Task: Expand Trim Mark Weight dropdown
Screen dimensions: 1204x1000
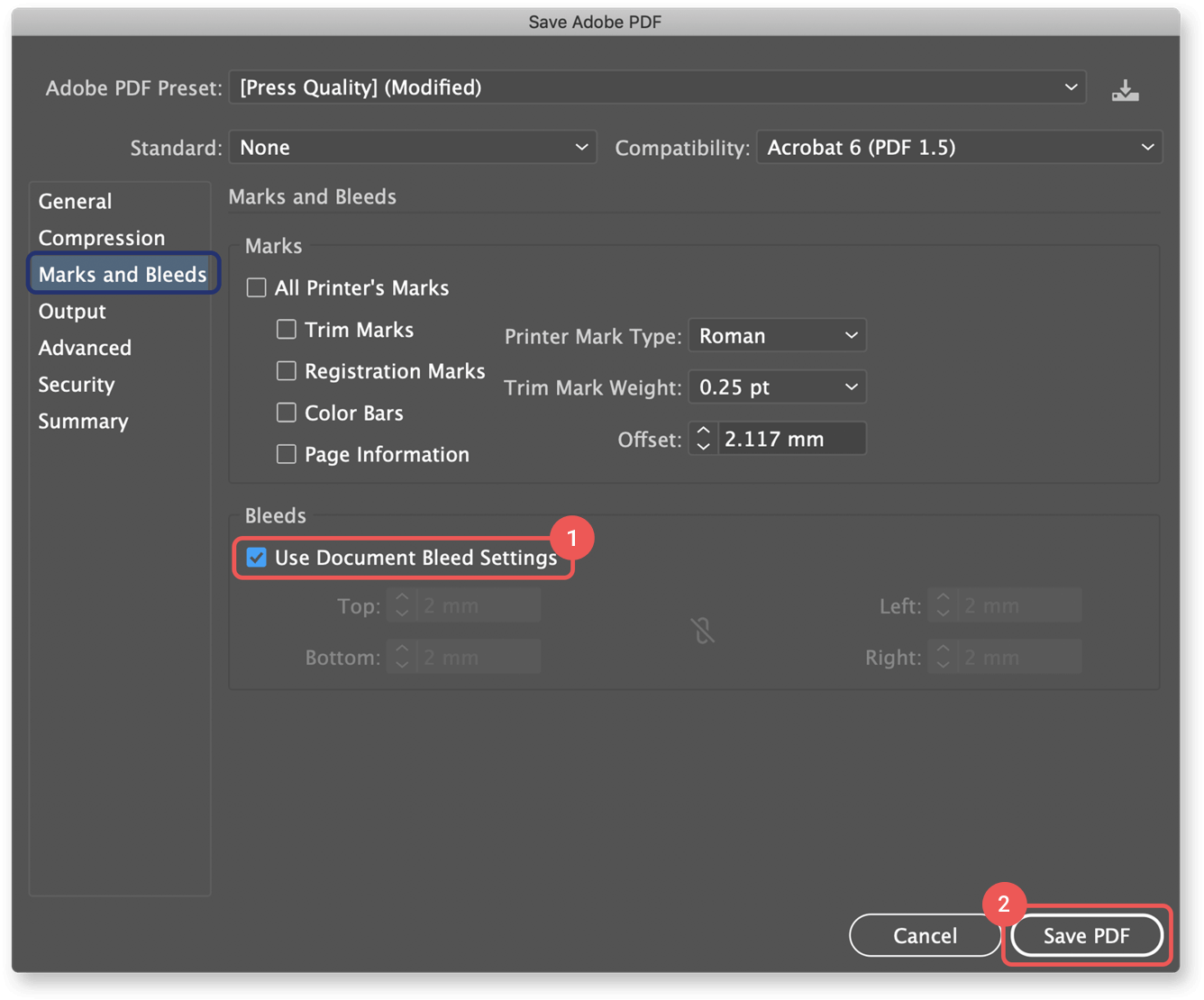Action: (777, 387)
